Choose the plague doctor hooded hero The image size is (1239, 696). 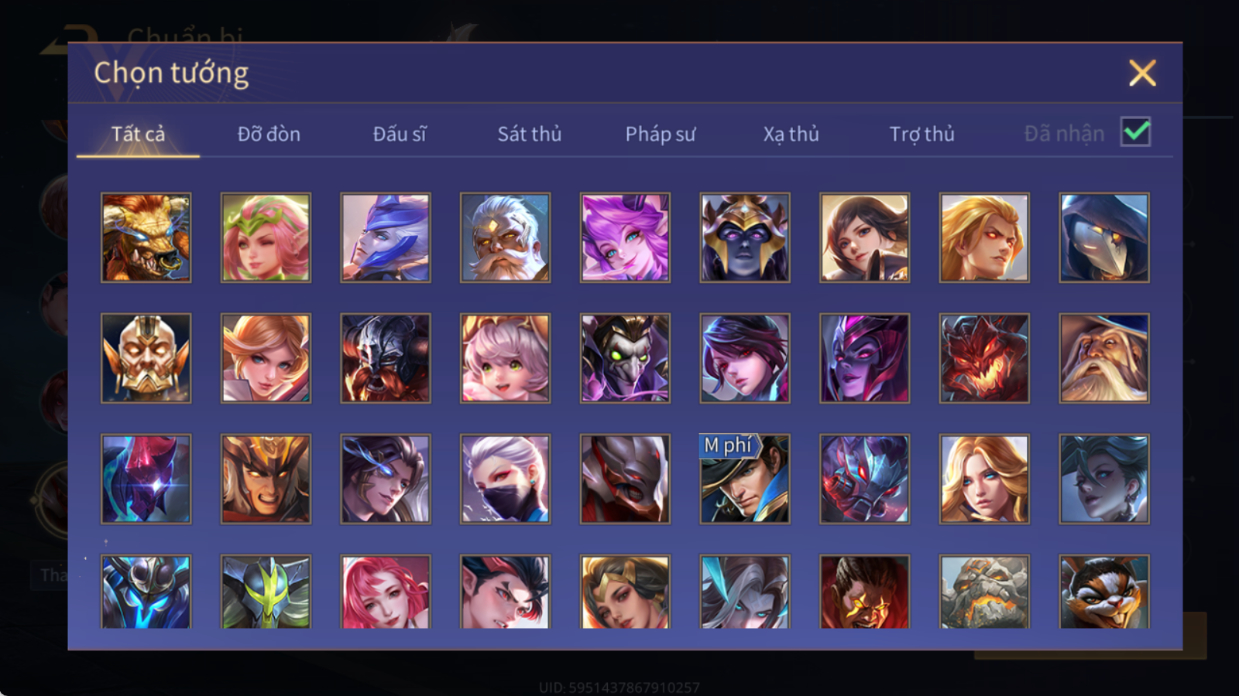[x=1104, y=238]
